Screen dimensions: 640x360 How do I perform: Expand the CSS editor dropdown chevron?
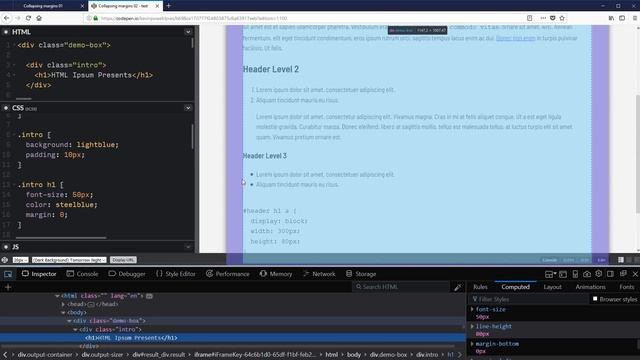click(x=188, y=108)
